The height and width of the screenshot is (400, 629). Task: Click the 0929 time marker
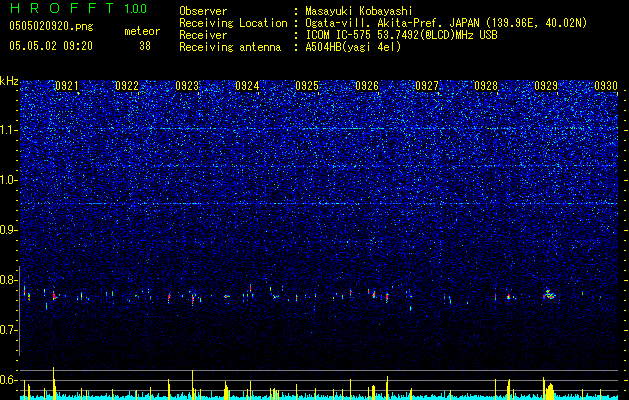(x=546, y=85)
